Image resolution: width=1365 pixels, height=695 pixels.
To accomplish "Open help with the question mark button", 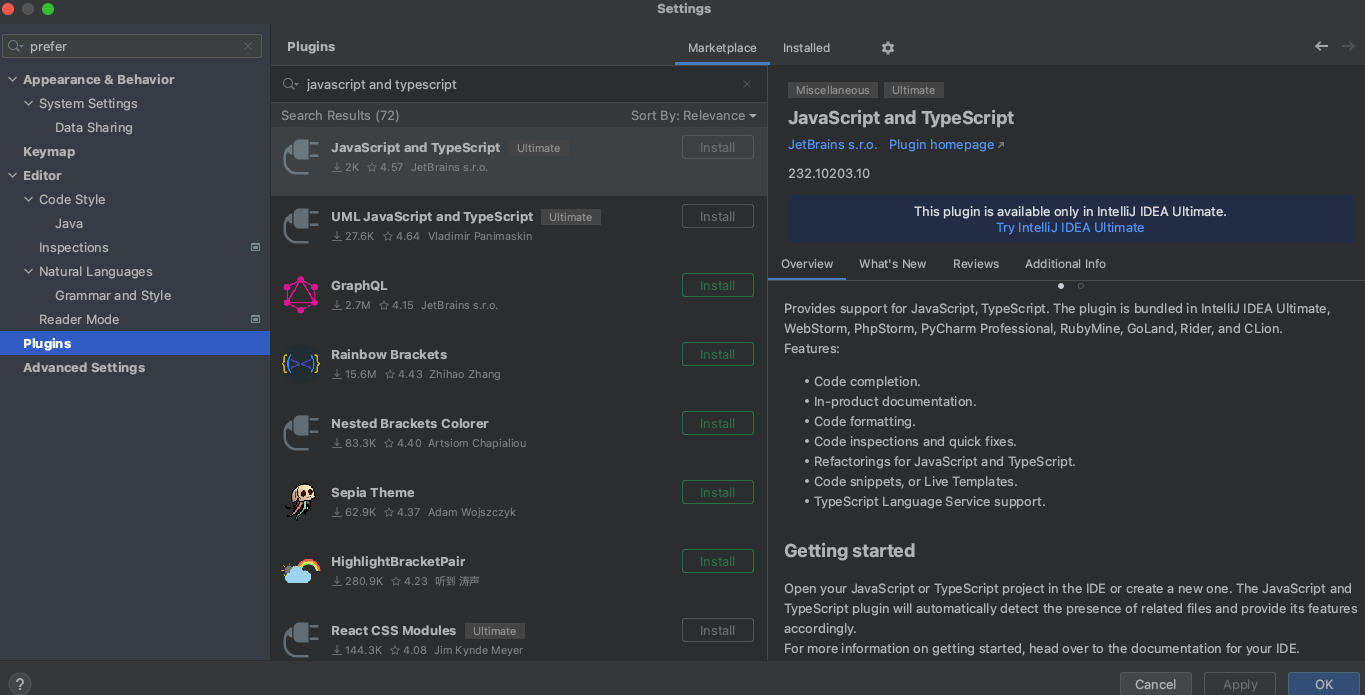I will tap(19, 684).
